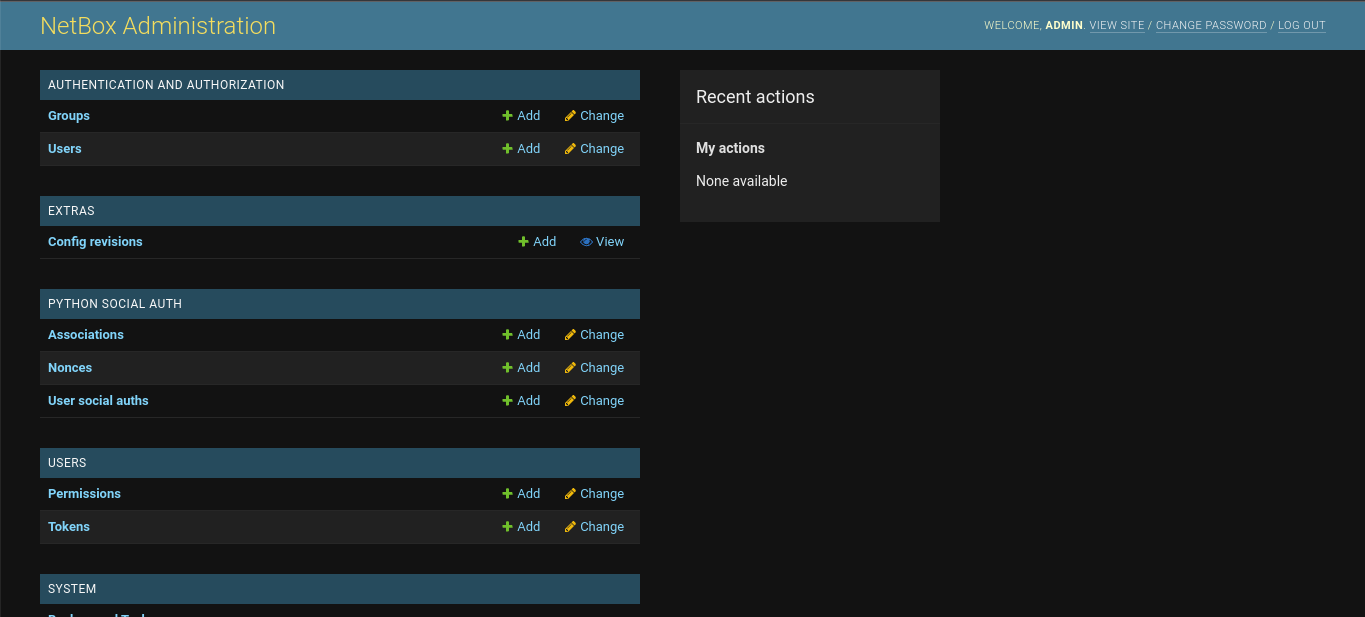The height and width of the screenshot is (617, 1365).
Task: Open the Users model page
Action: [64, 148]
